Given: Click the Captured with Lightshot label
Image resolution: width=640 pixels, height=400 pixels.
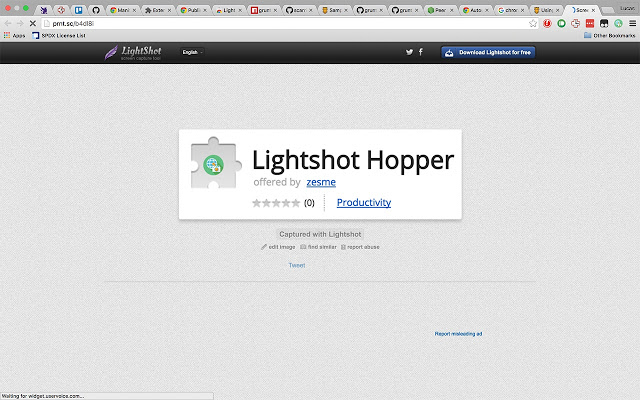Looking at the screenshot, I should pyautogui.click(x=320, y=234).
